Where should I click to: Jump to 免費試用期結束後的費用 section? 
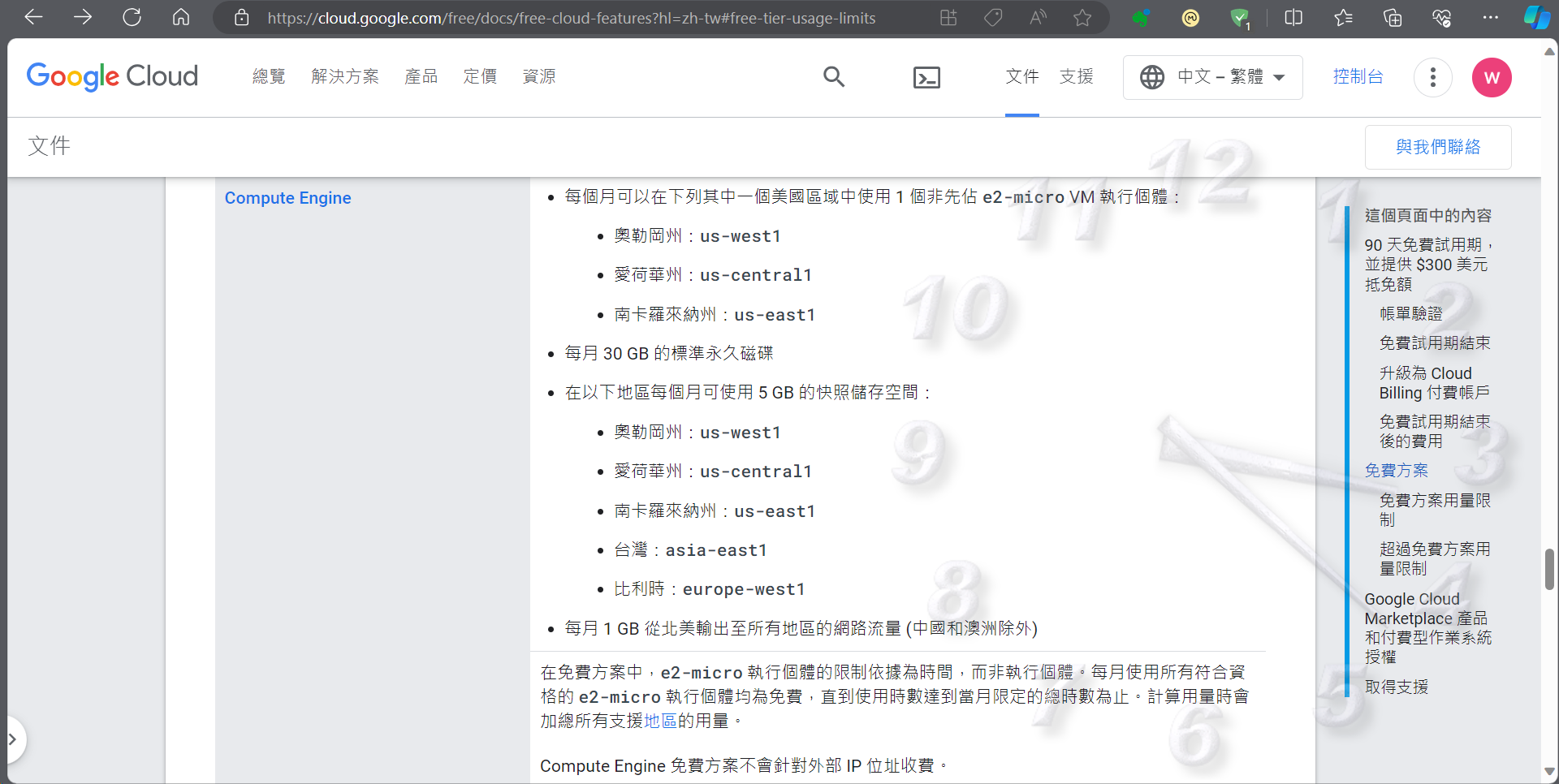tap(1435, 432)
